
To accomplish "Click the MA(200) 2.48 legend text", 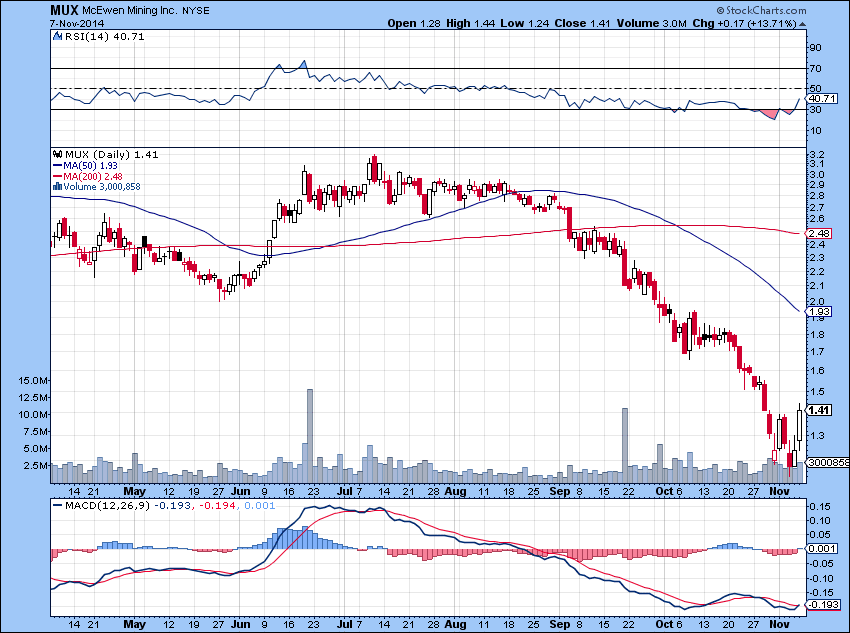I will point(93,177).
